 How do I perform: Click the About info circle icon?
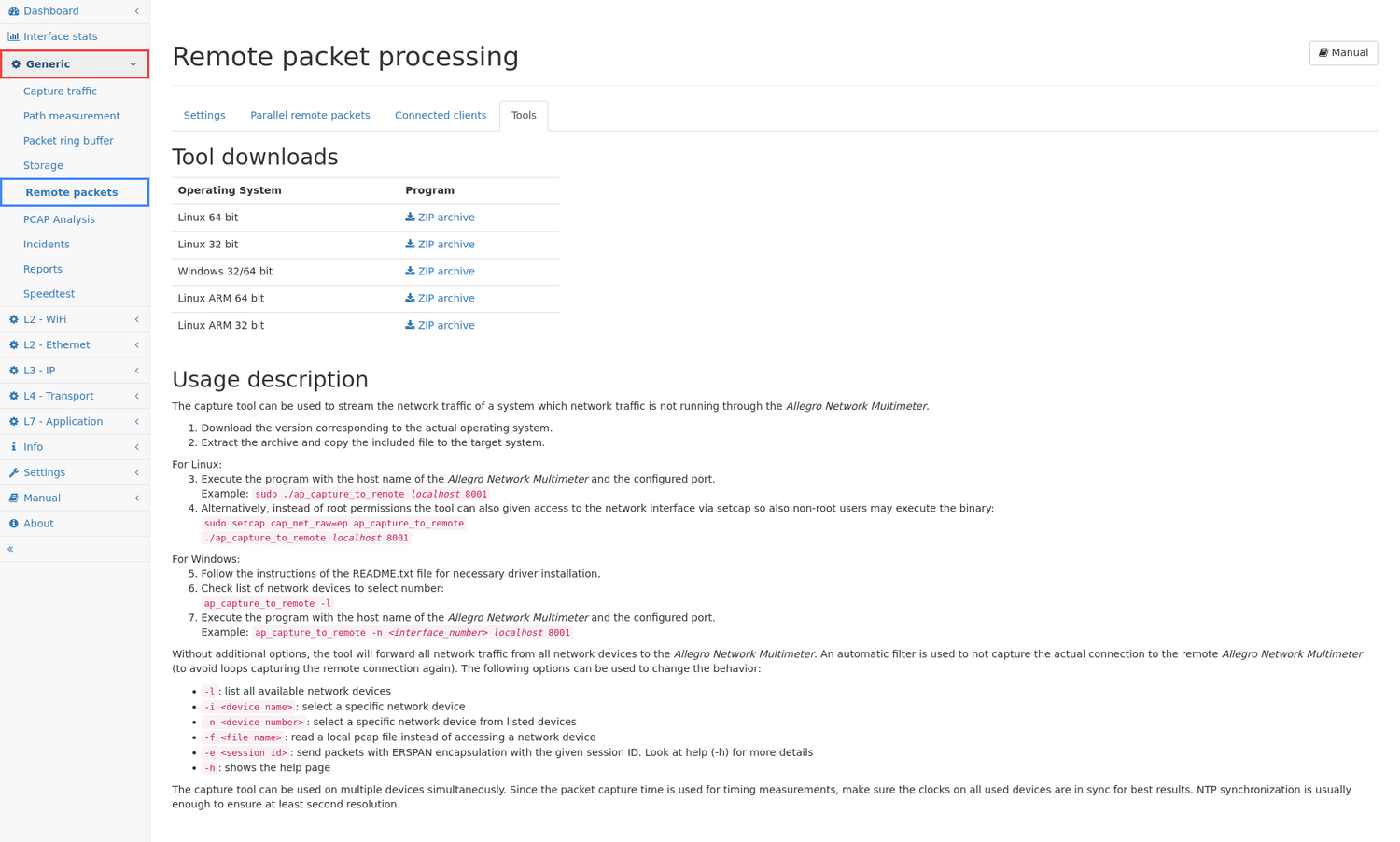14,524
